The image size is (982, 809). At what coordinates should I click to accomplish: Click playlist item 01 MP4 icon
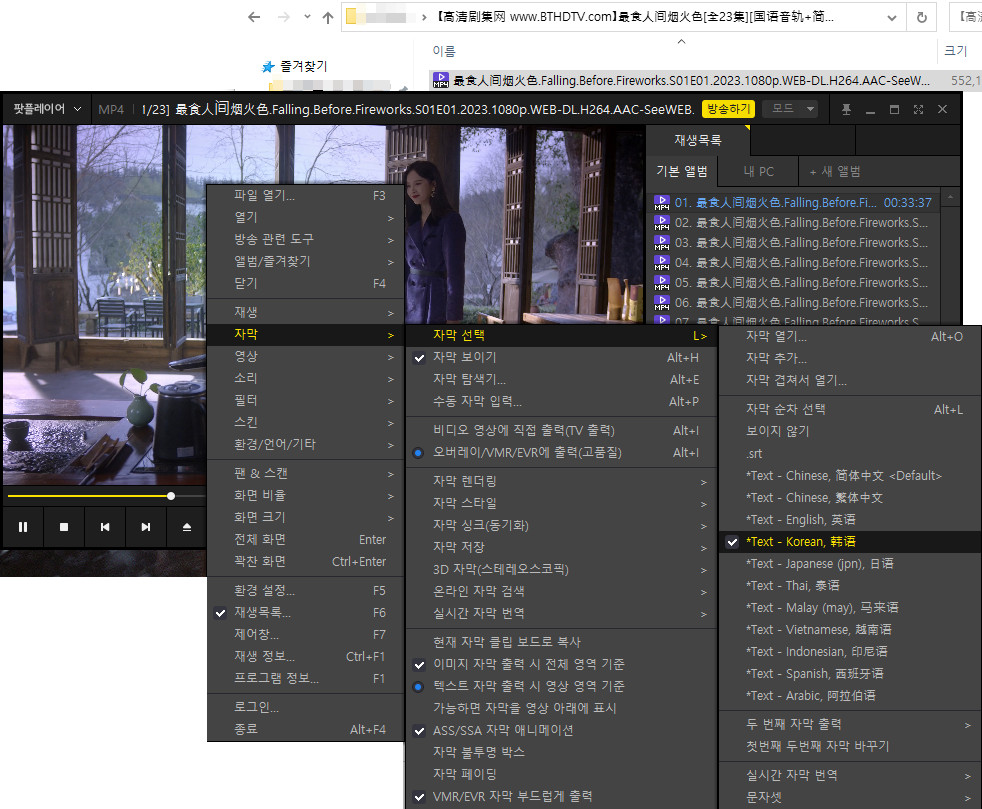661,203
